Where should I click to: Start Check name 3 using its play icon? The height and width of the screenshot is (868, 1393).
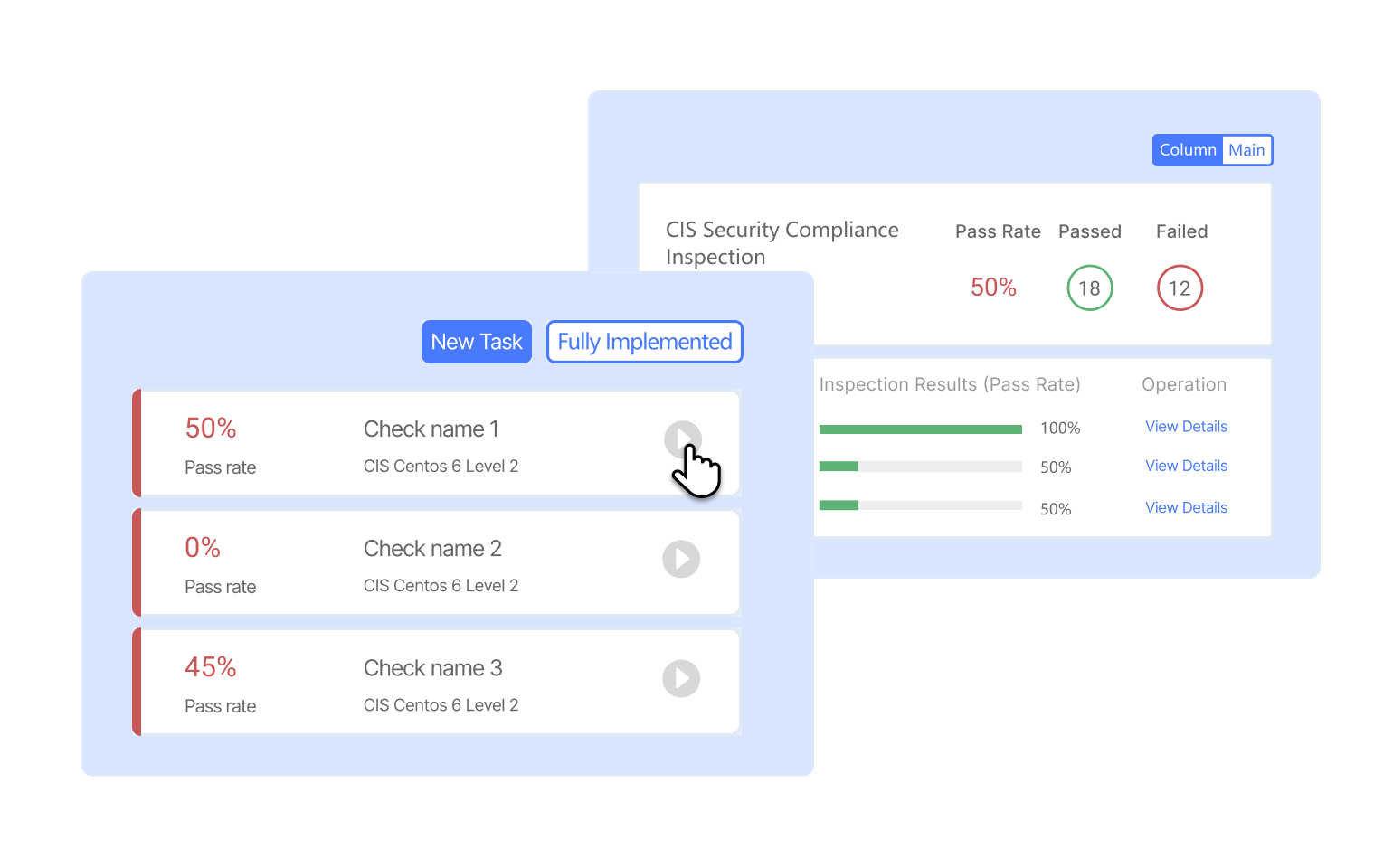click(x=681, y=678)
